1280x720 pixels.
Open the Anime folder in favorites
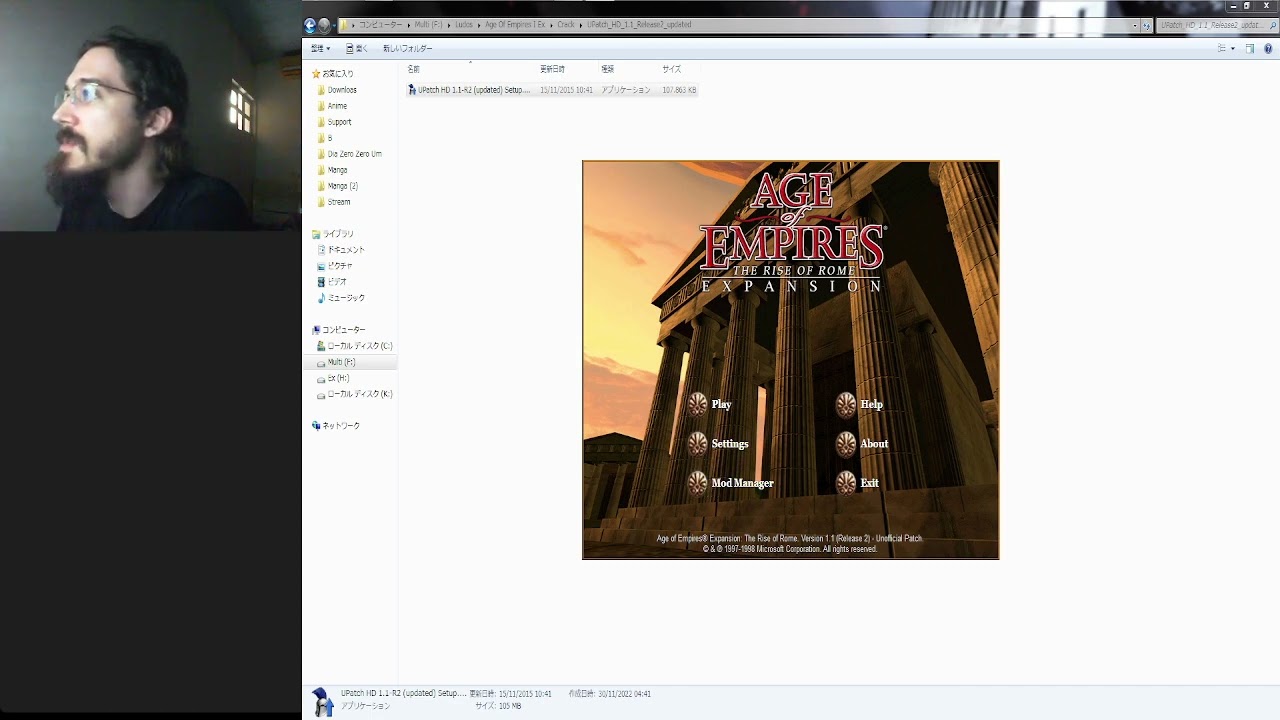point(337,106)
